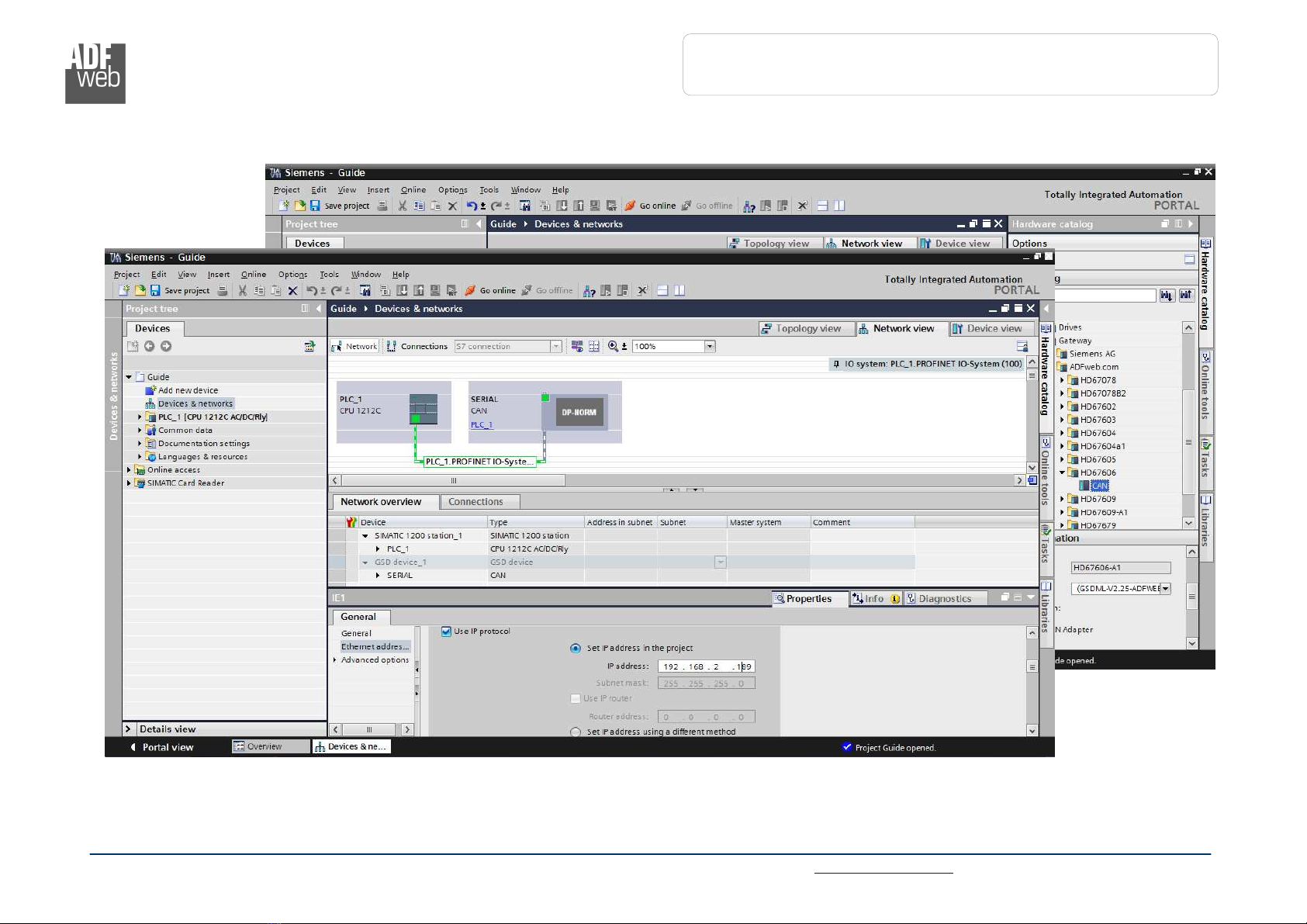
Task: Toggle the Use IP protocol checkbox
Action: click(446, 632)
